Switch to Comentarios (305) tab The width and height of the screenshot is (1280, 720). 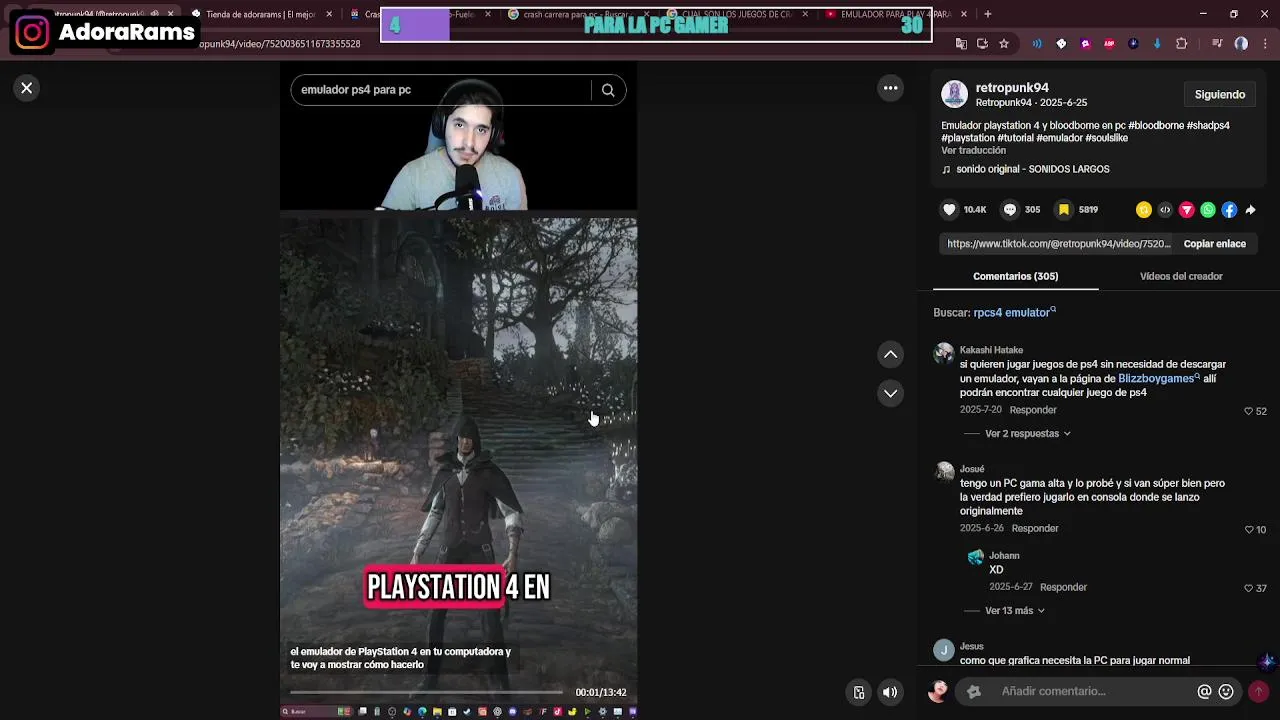tap(1015, 276)
